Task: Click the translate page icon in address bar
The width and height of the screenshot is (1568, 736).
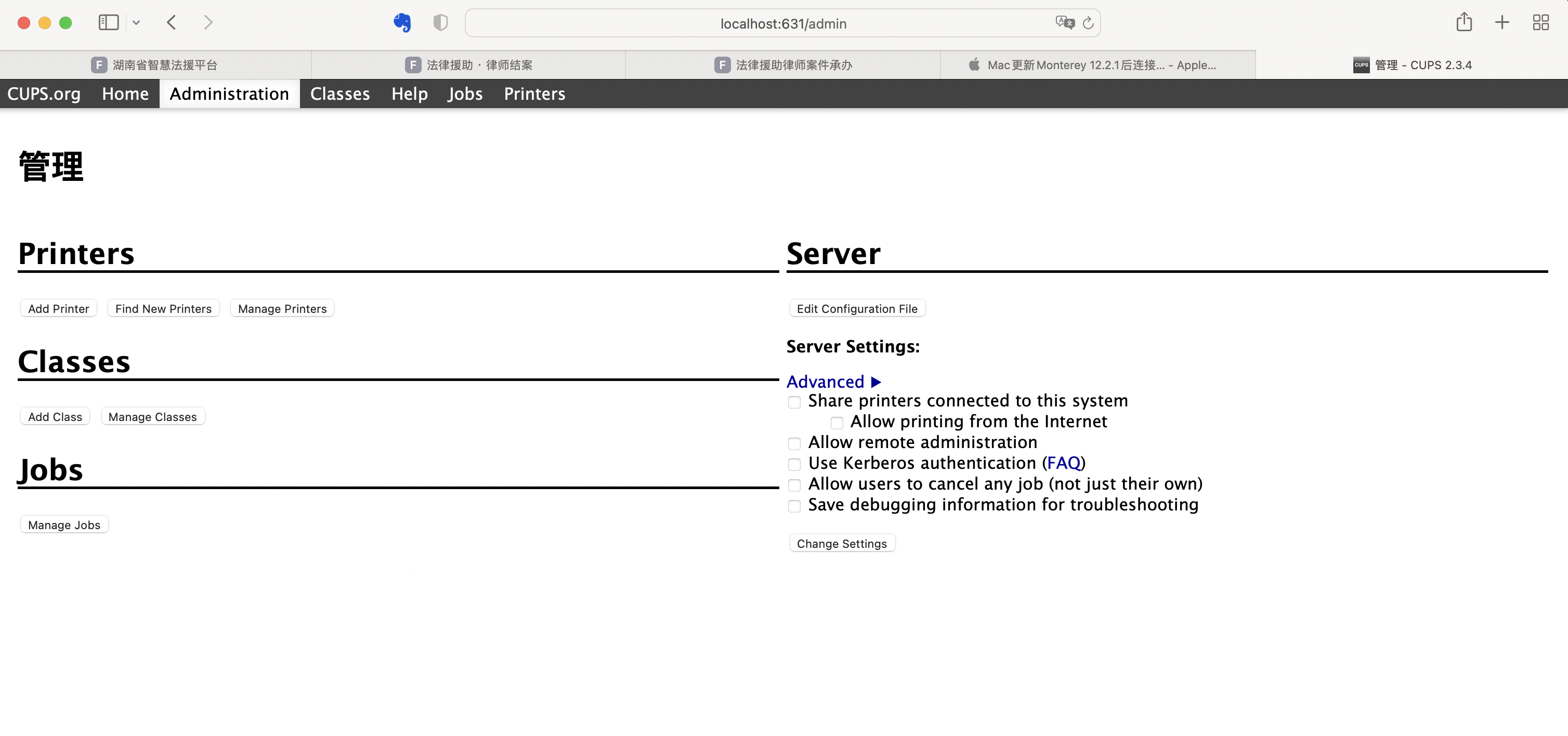Action: (1064, 23)
